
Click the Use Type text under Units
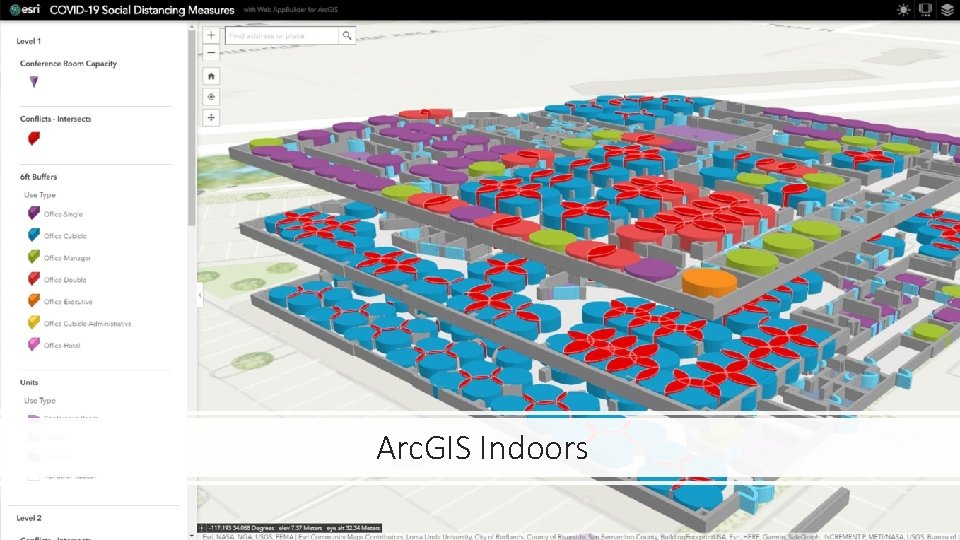40,400
